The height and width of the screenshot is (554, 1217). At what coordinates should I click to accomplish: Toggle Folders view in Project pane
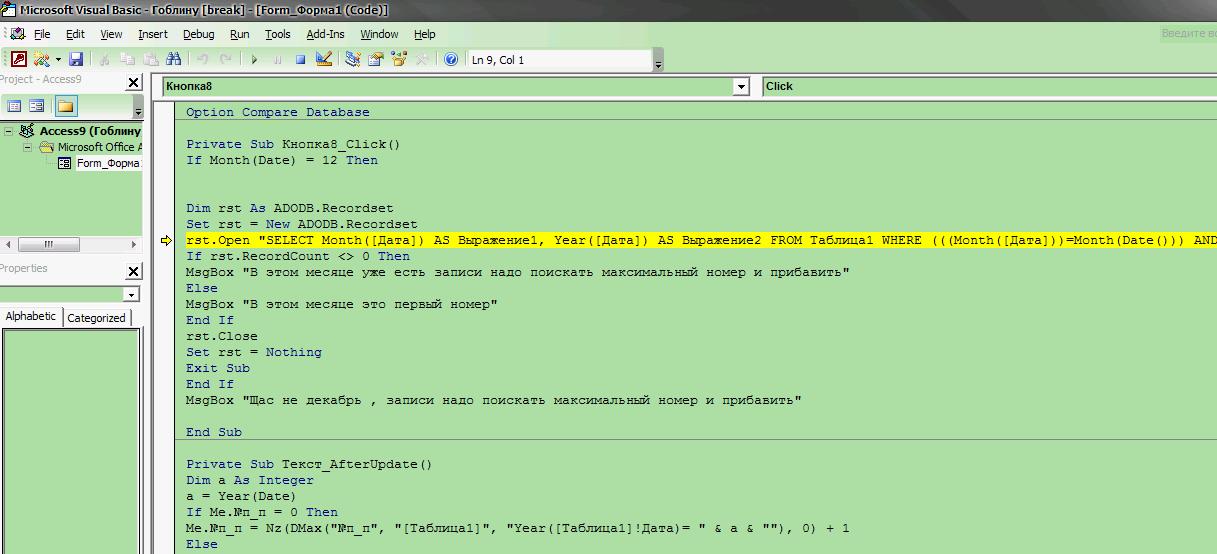pyautogui.click(x=65, y=106)
